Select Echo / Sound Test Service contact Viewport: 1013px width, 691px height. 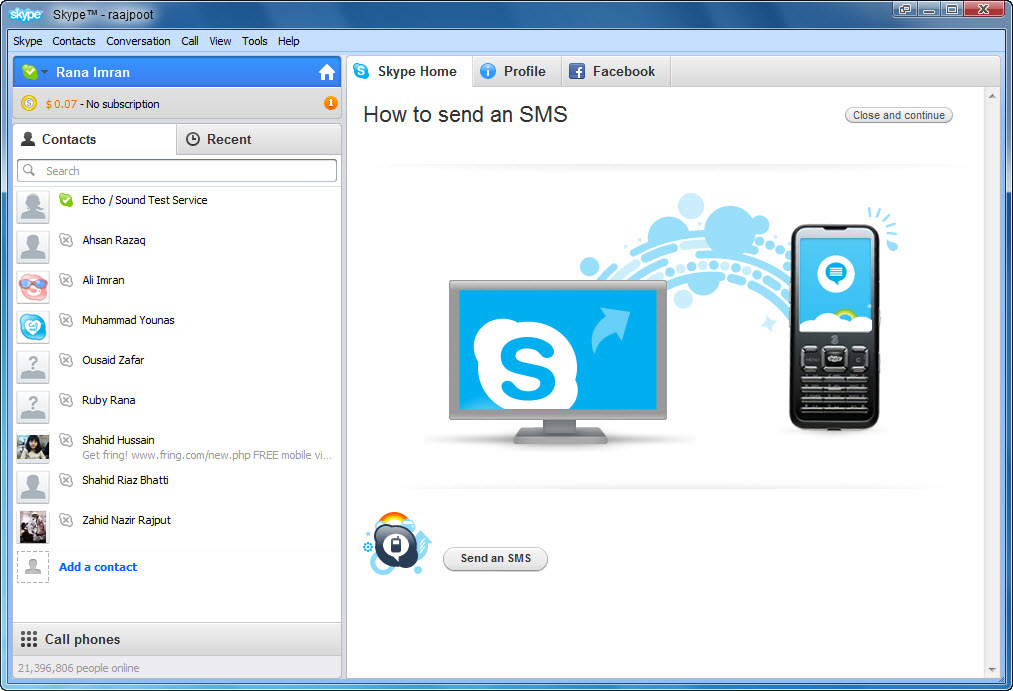pos(177,207)
